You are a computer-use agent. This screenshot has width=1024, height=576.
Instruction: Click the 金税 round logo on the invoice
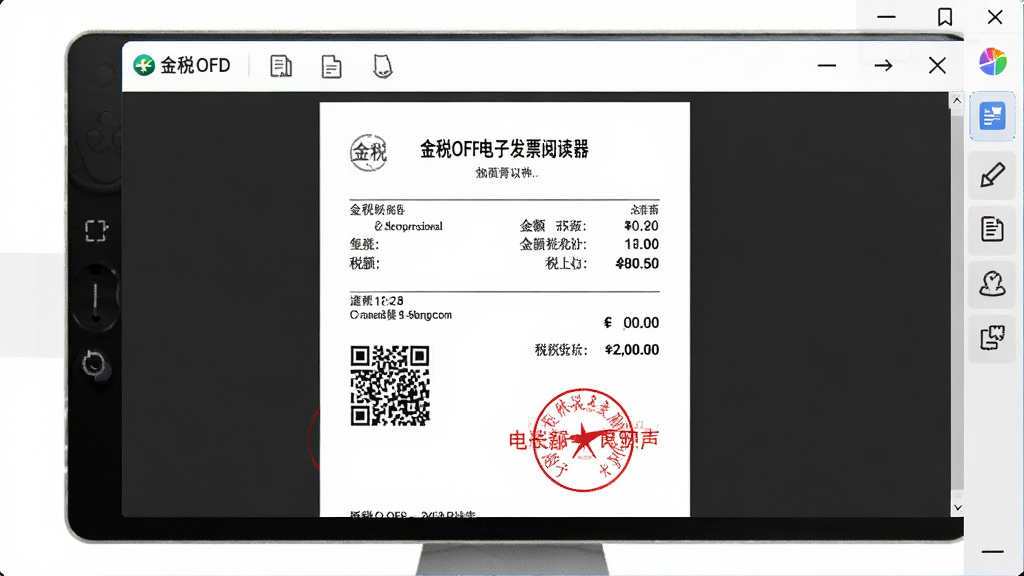[x=368, y=152]
